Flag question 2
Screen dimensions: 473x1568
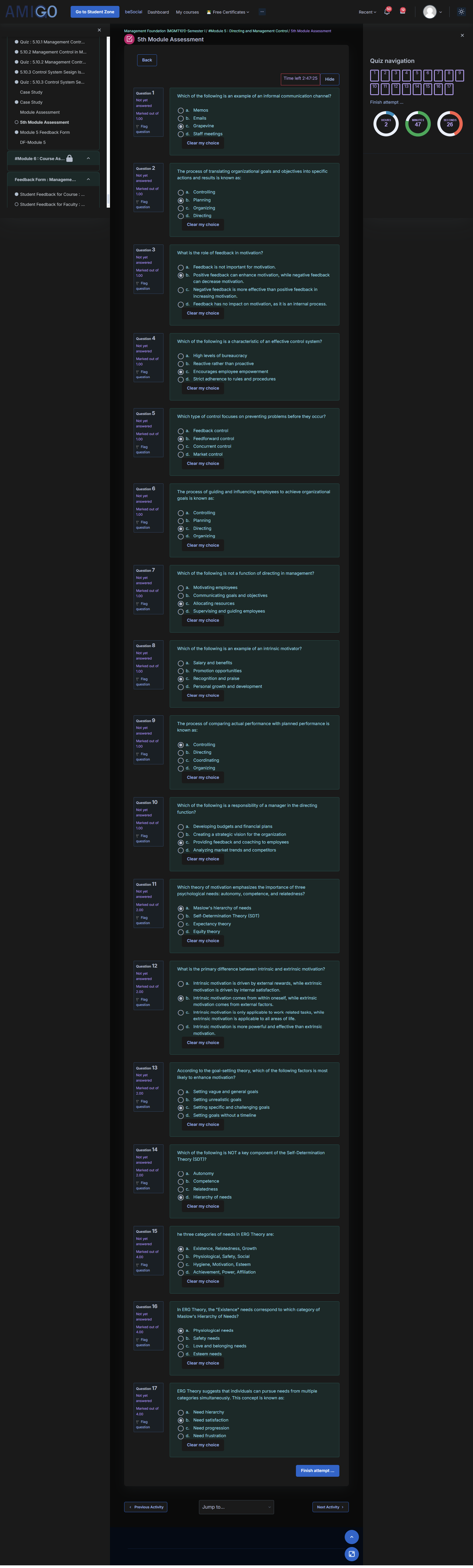click(x=142, y=204)
